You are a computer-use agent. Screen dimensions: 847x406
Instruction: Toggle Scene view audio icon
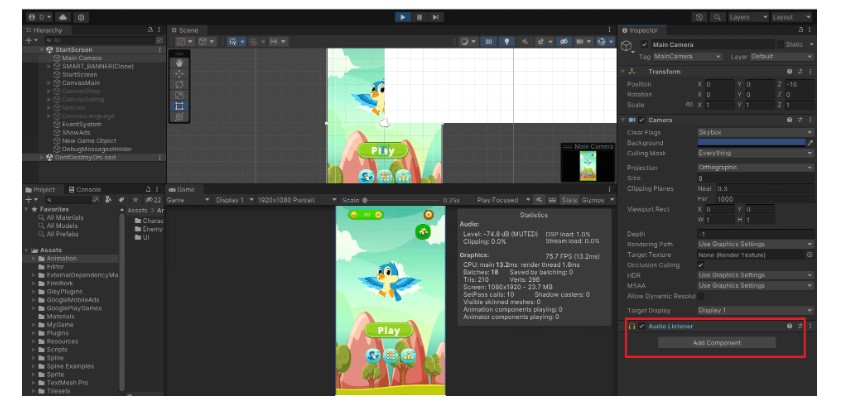(x=525, y=42)
